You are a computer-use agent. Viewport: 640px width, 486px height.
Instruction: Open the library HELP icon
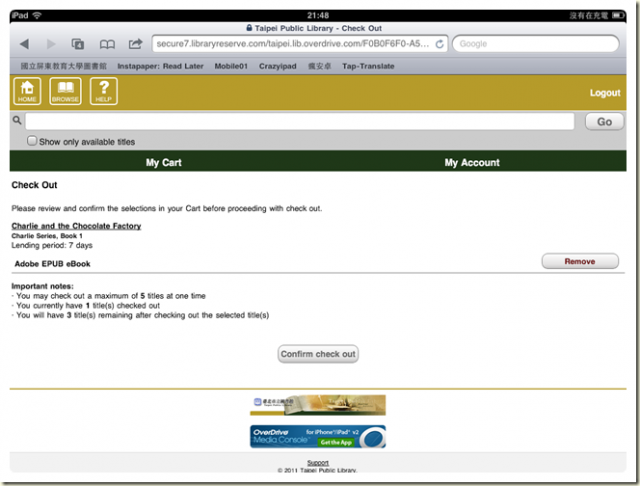pyautogui.click(x=104, y=91)
